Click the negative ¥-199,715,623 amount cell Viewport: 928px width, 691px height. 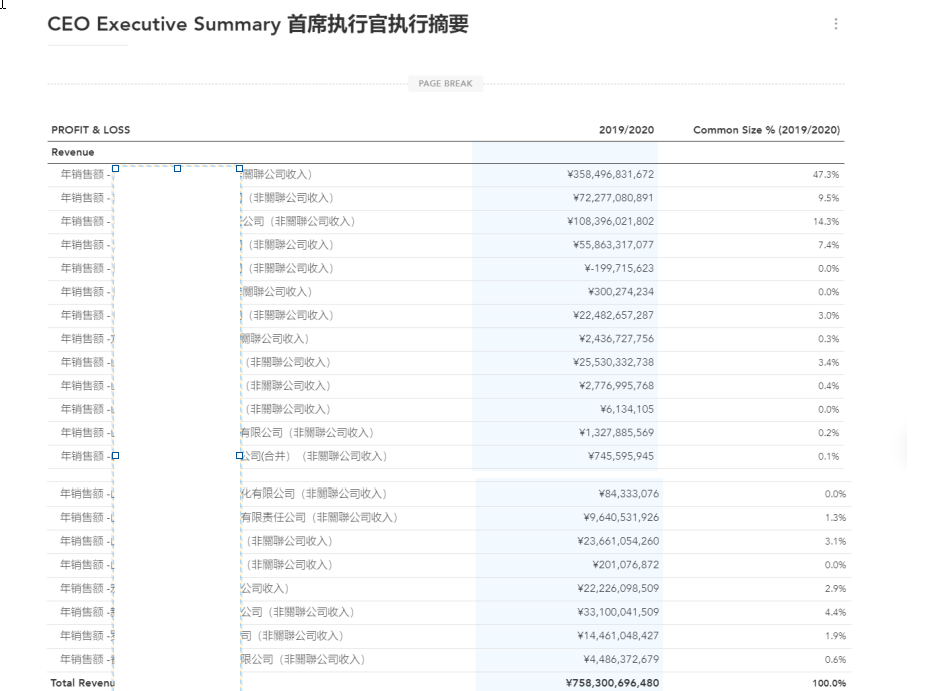pyautogui.click(x=618, y=268)
